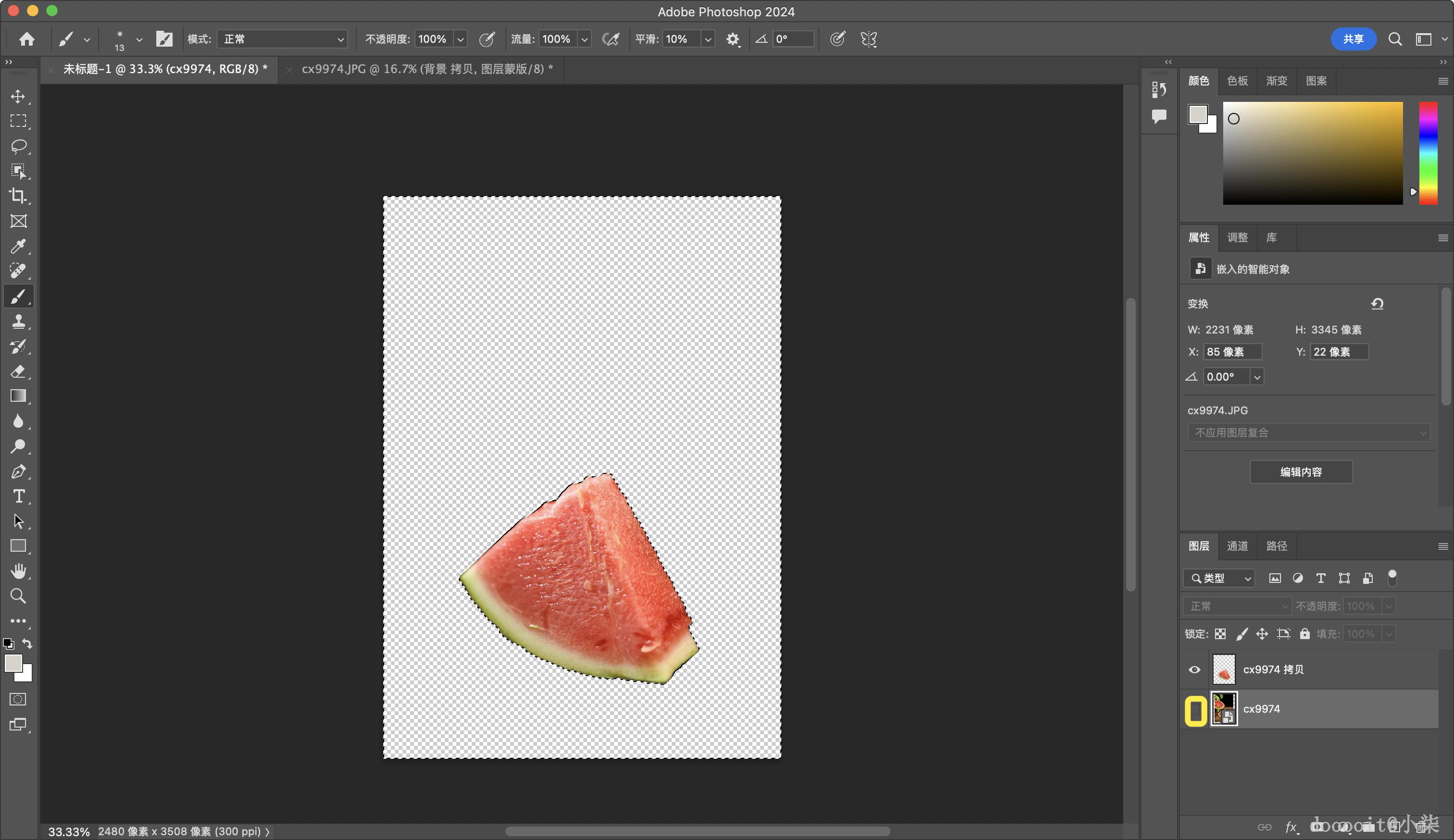Select the Eraser tool
The height and width of the screenshot is (840, 1454).
click(x=18, y=371)
